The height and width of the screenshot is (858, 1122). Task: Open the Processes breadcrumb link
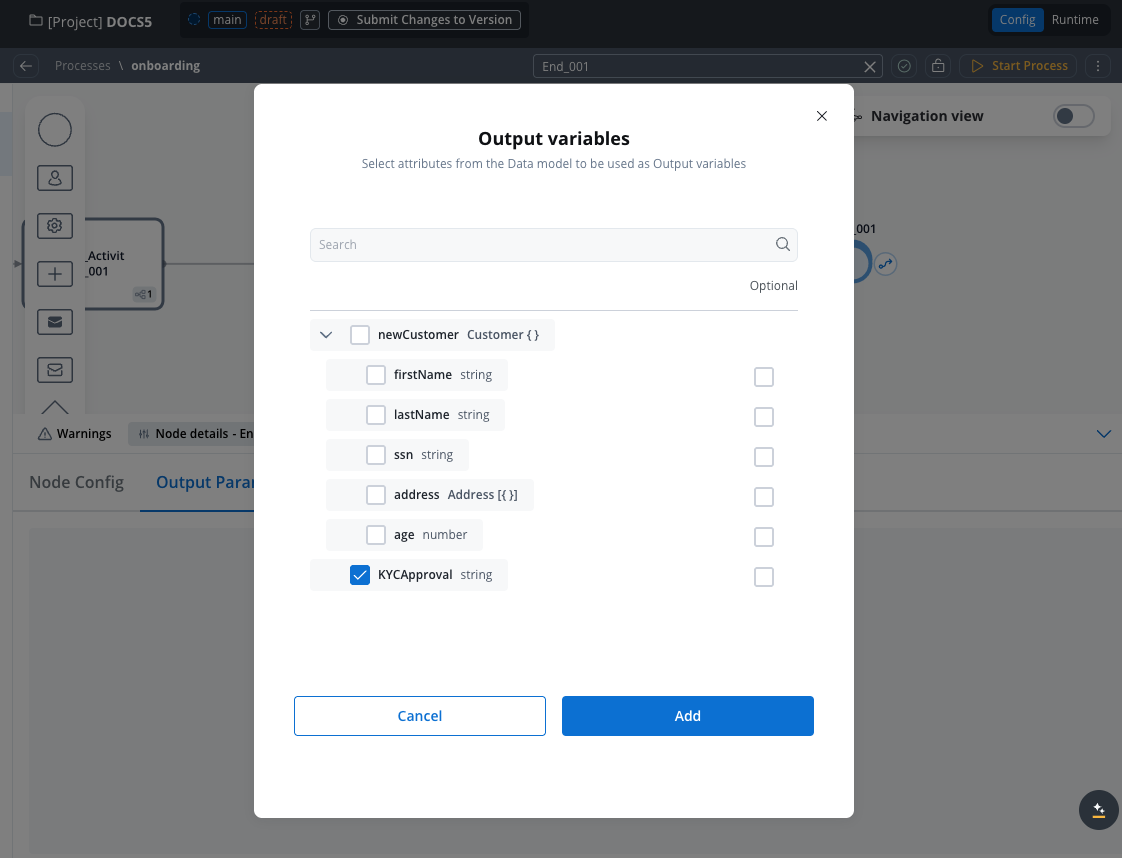point(82,66)
